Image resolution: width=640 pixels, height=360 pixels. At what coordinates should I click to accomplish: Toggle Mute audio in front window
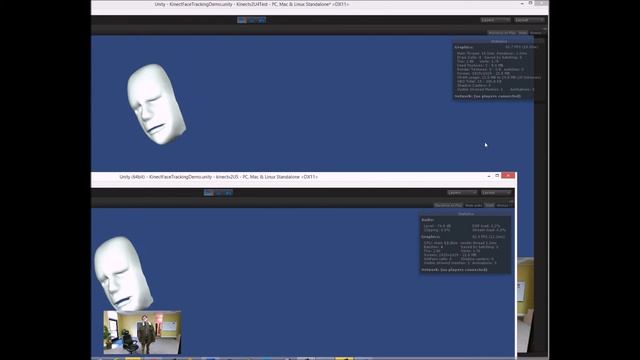pyautogui.click(x=473, y=205)
